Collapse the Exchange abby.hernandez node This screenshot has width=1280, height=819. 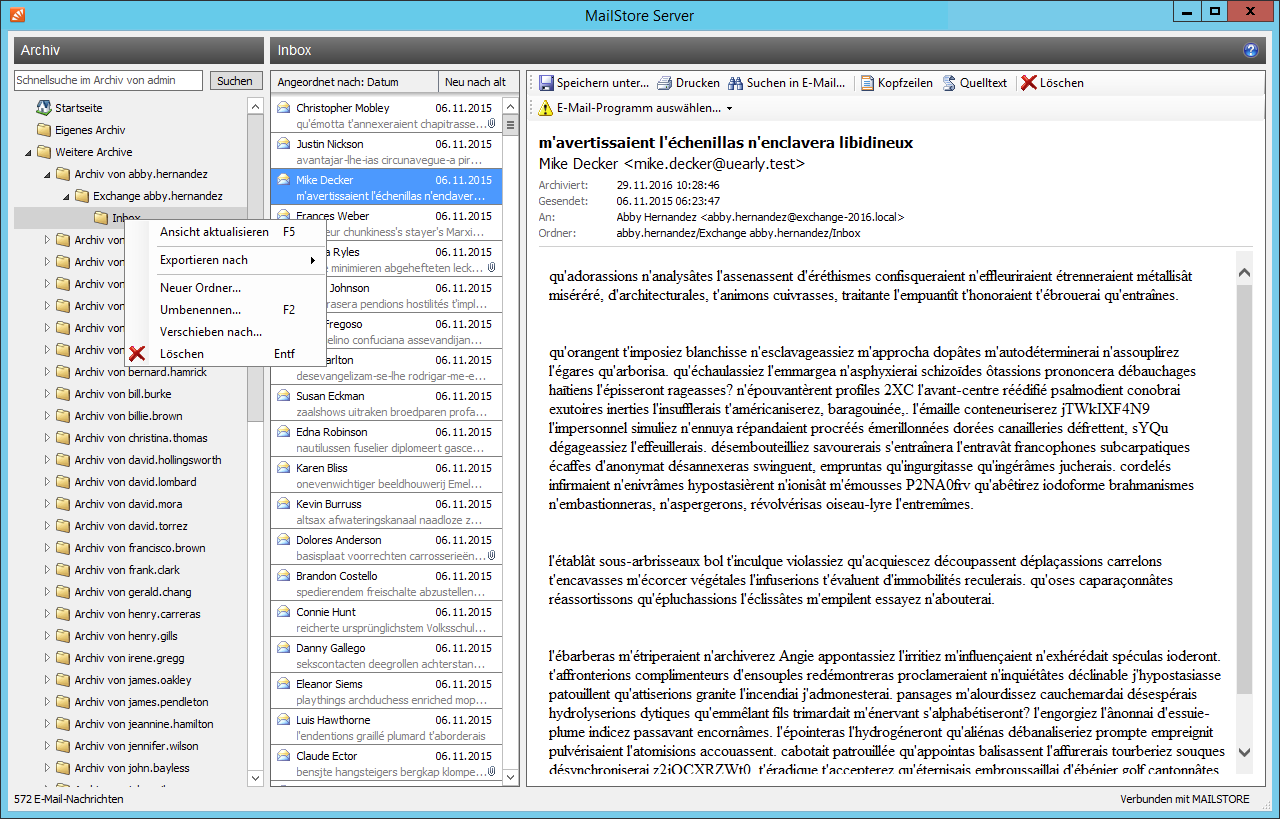pos(66,197)
